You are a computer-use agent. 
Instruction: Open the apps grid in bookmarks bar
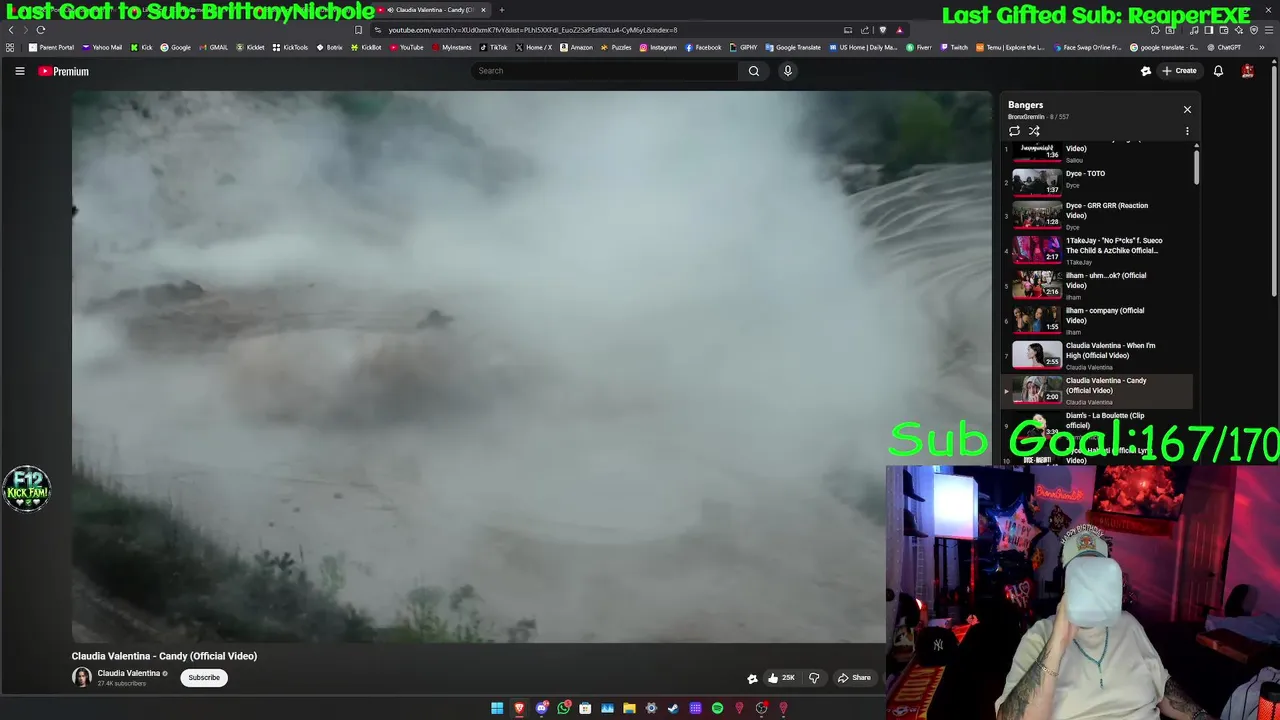pos(10,47)
